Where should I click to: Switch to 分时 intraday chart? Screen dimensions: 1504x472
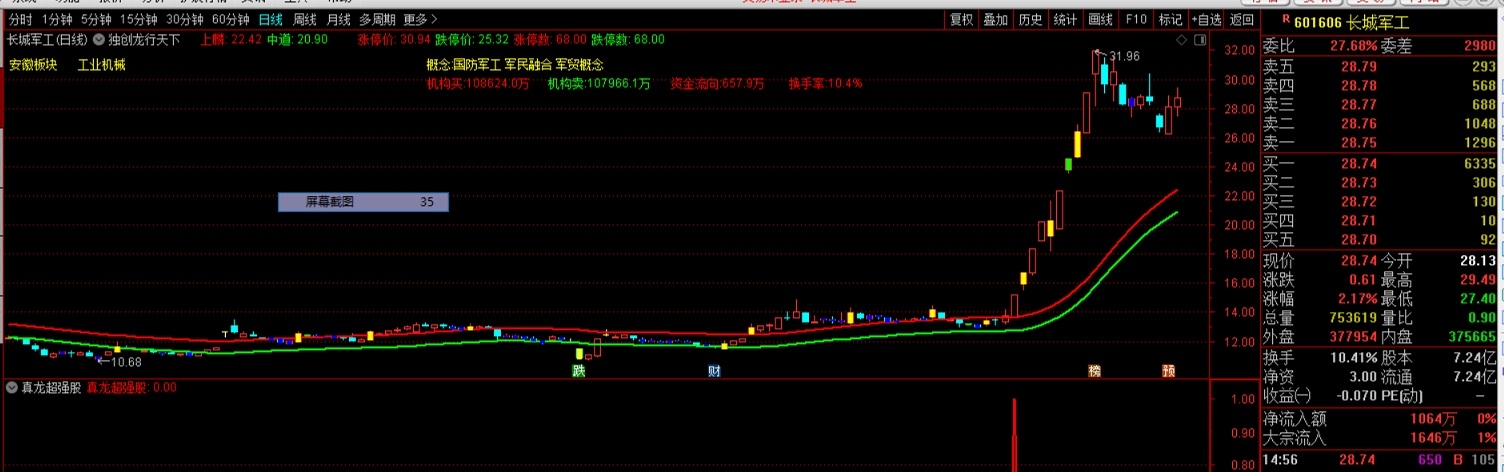20,19
